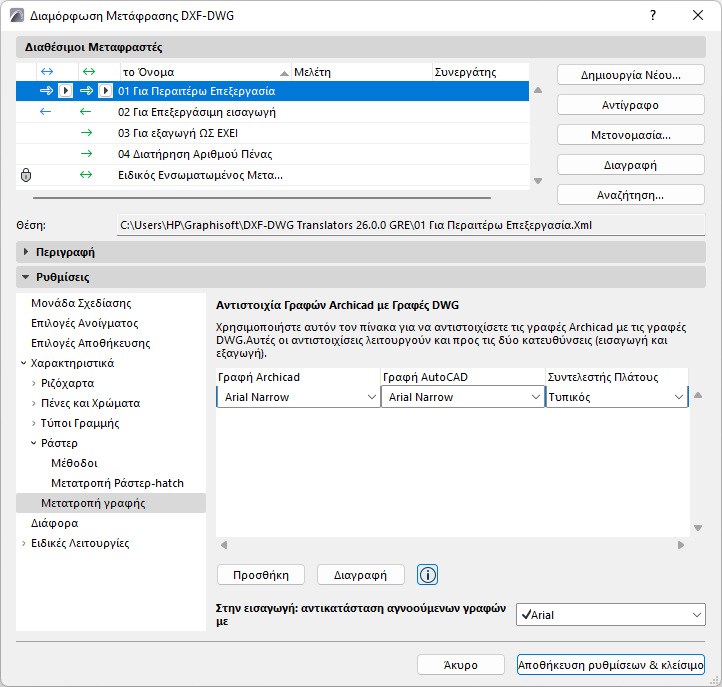Image resolution: width=722 pixels, height=687 pixels.
Task: Collapse the Ρυθμίσεις section
Action: point(26,277)
